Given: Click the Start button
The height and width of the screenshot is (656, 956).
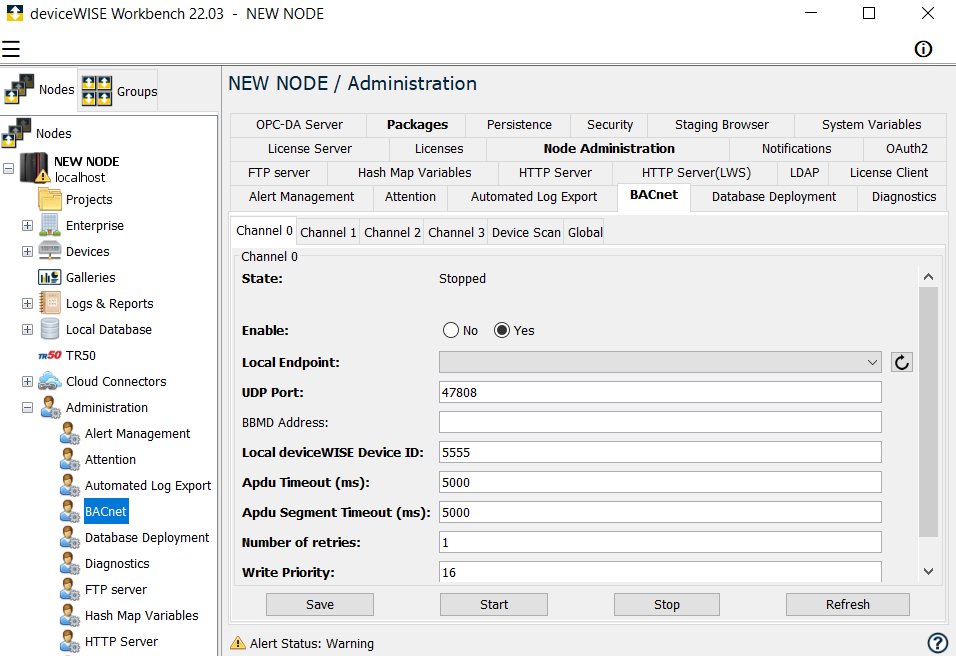Looking at the screenshot, I should 494,604.
